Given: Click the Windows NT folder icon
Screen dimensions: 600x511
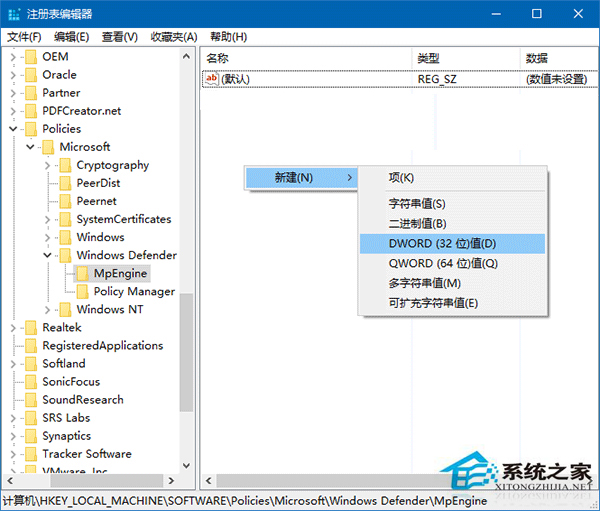Looking at the screenshot, I should [65, 309].
